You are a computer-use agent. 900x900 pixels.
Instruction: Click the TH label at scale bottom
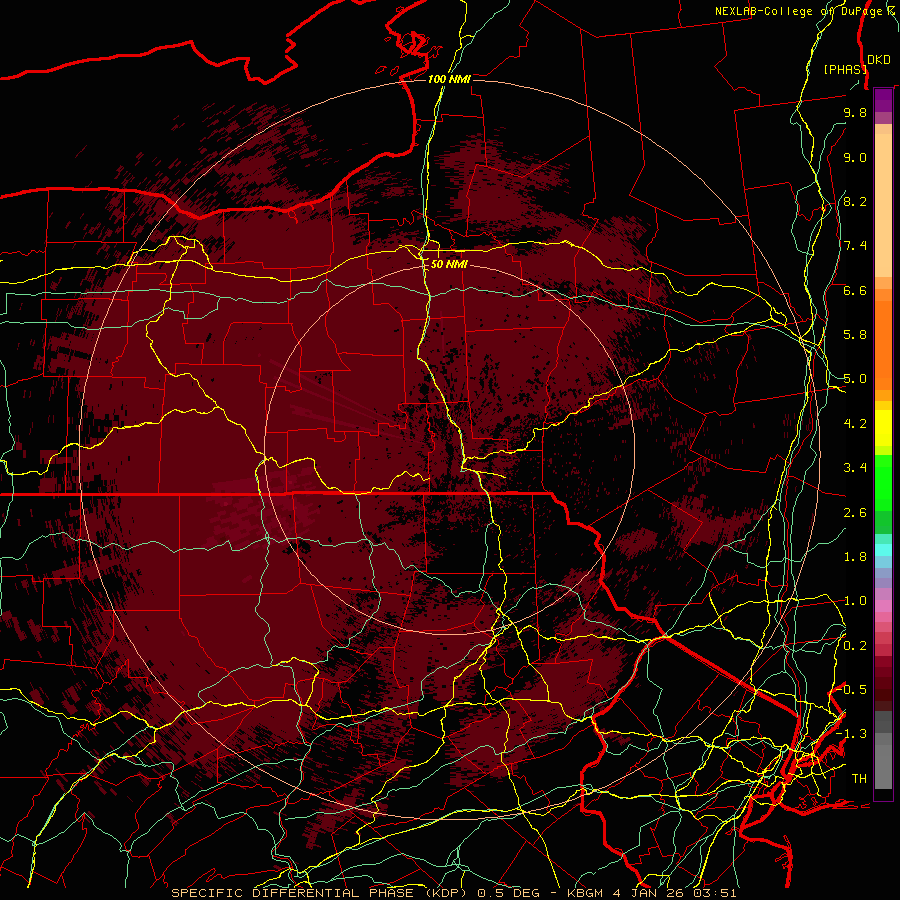click(x=859, y=779)
